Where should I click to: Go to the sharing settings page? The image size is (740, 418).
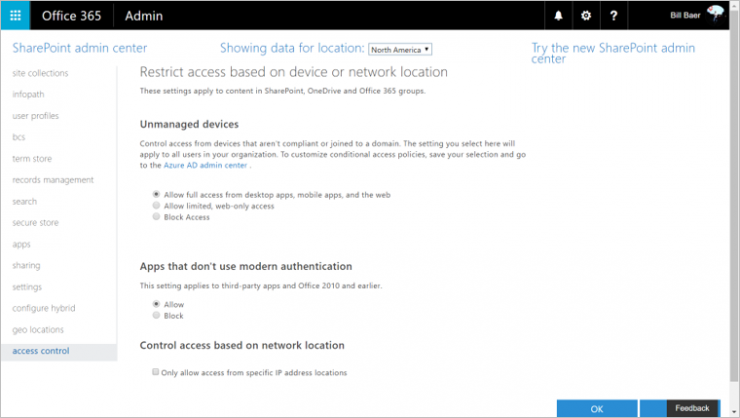(x=27, y=265)
